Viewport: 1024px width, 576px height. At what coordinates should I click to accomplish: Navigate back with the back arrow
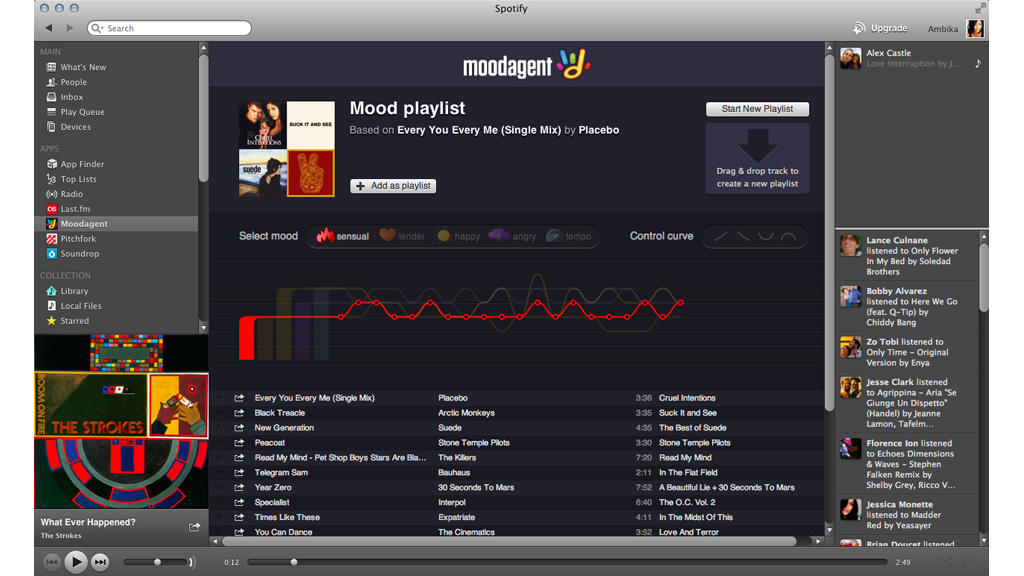tap(49, 28)
